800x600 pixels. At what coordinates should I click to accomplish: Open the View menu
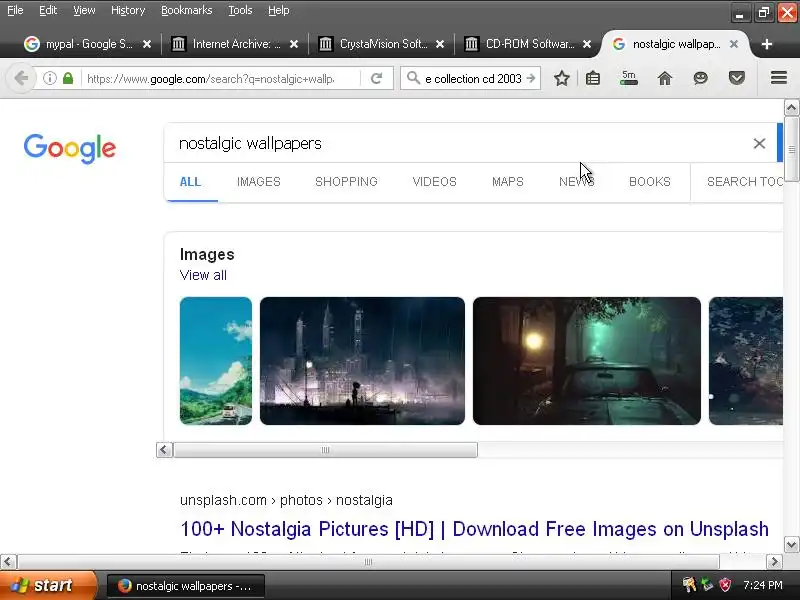[84, 10]
